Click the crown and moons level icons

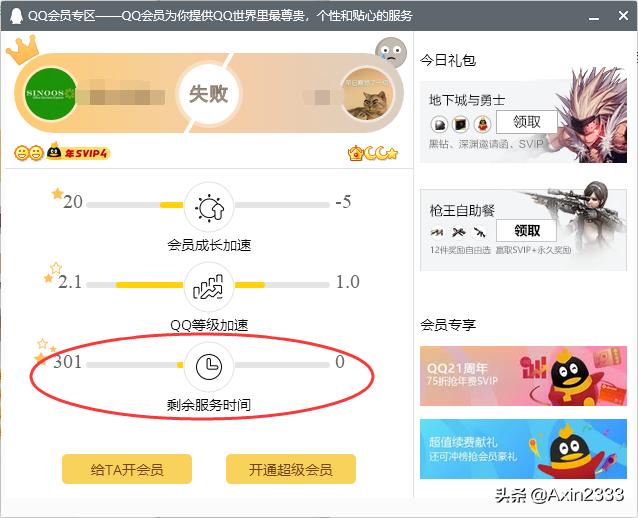click(373, 153)
